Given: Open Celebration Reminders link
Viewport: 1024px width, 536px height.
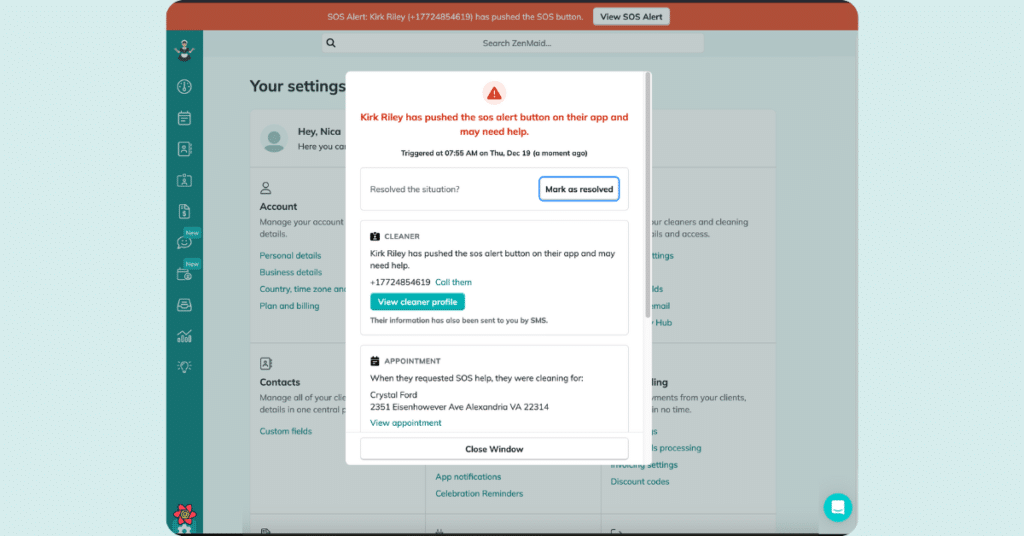Looking at the screenshot, I should coord(479,494).
